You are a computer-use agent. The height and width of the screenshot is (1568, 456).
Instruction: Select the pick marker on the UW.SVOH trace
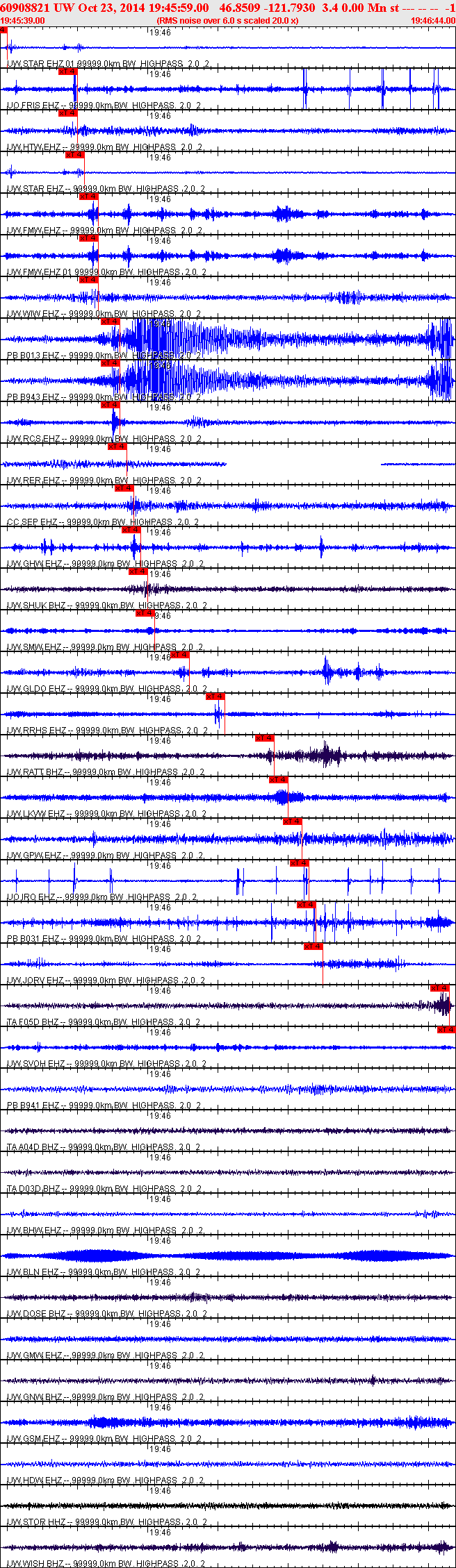click(x=446, y=1030)
